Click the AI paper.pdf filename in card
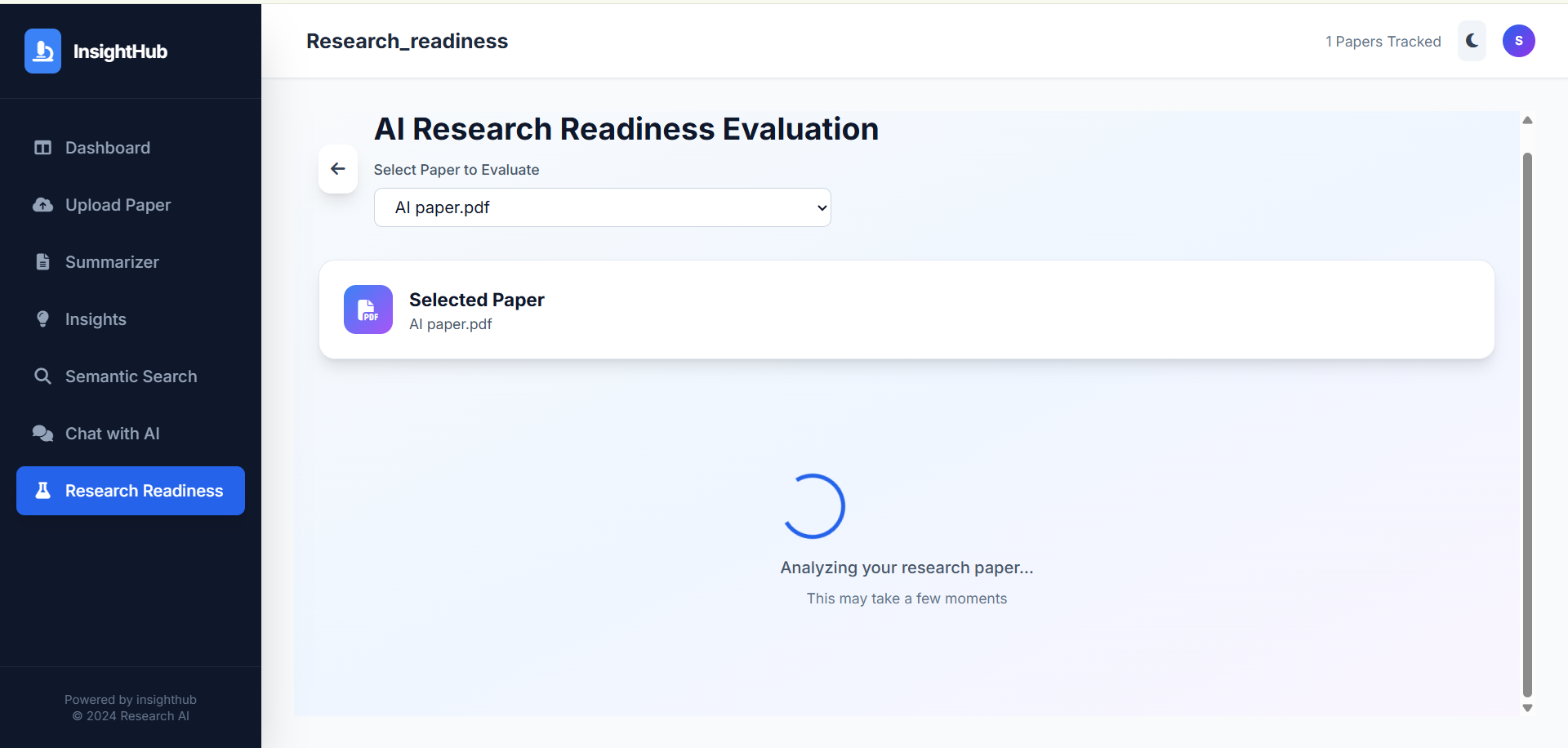The height and width of the screenshot is (748, 1568). click(x=450, y=324)
